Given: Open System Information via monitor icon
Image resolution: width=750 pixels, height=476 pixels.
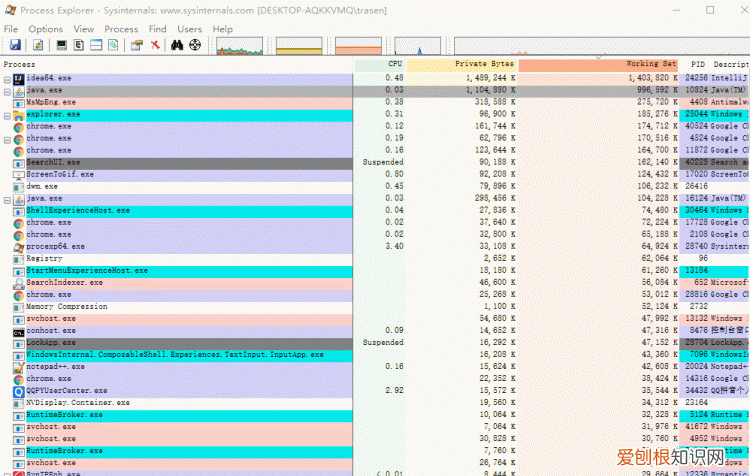Looking at the screenshot, I should coord(61,45).
